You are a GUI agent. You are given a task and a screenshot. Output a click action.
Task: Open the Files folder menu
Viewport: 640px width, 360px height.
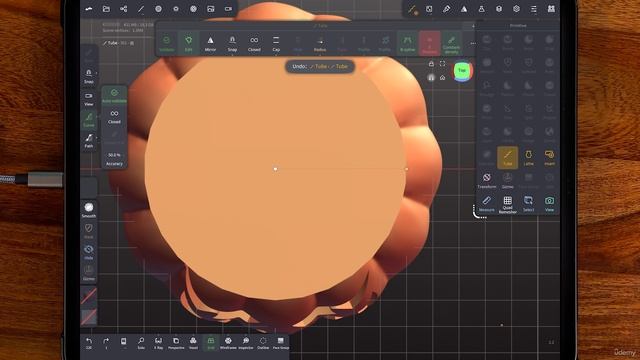(x=106, y=9)
